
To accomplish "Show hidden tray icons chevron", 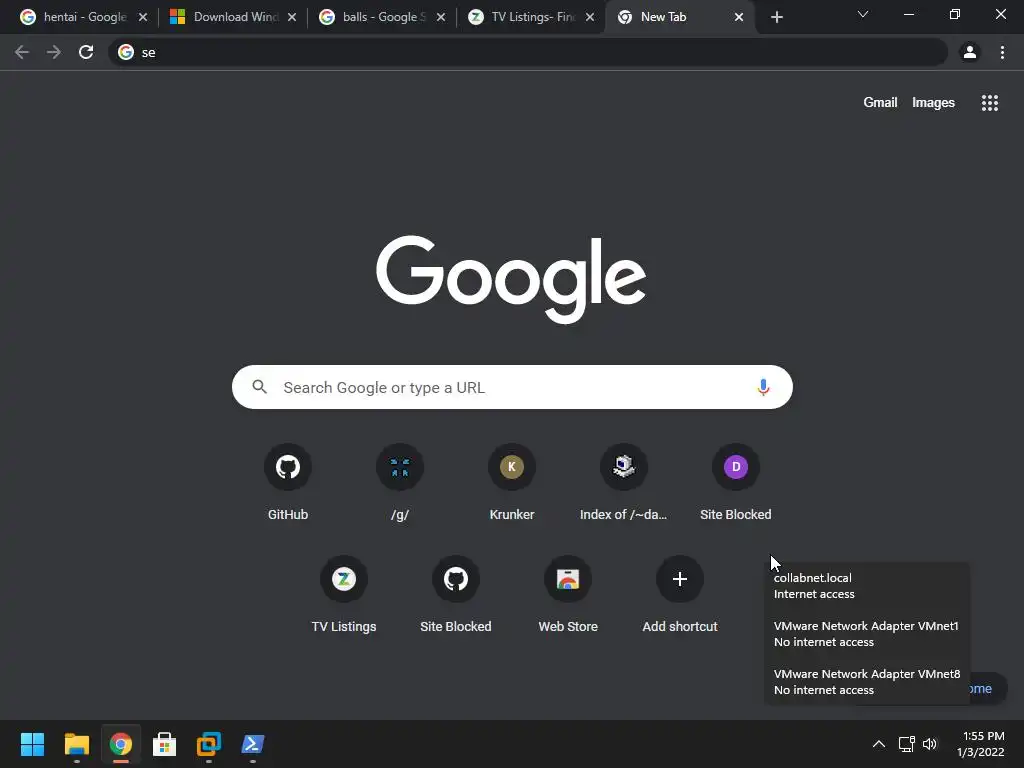I will tap(879, 744).
